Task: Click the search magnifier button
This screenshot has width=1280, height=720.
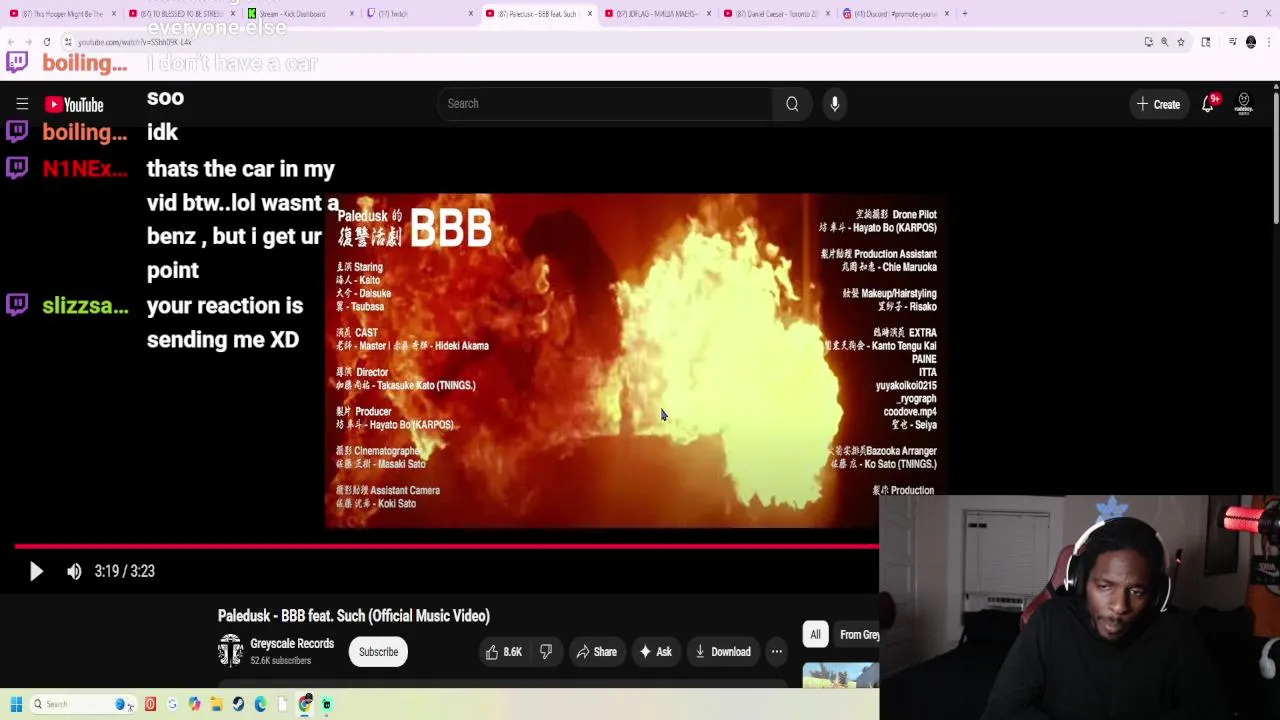Action: [792, 104]
